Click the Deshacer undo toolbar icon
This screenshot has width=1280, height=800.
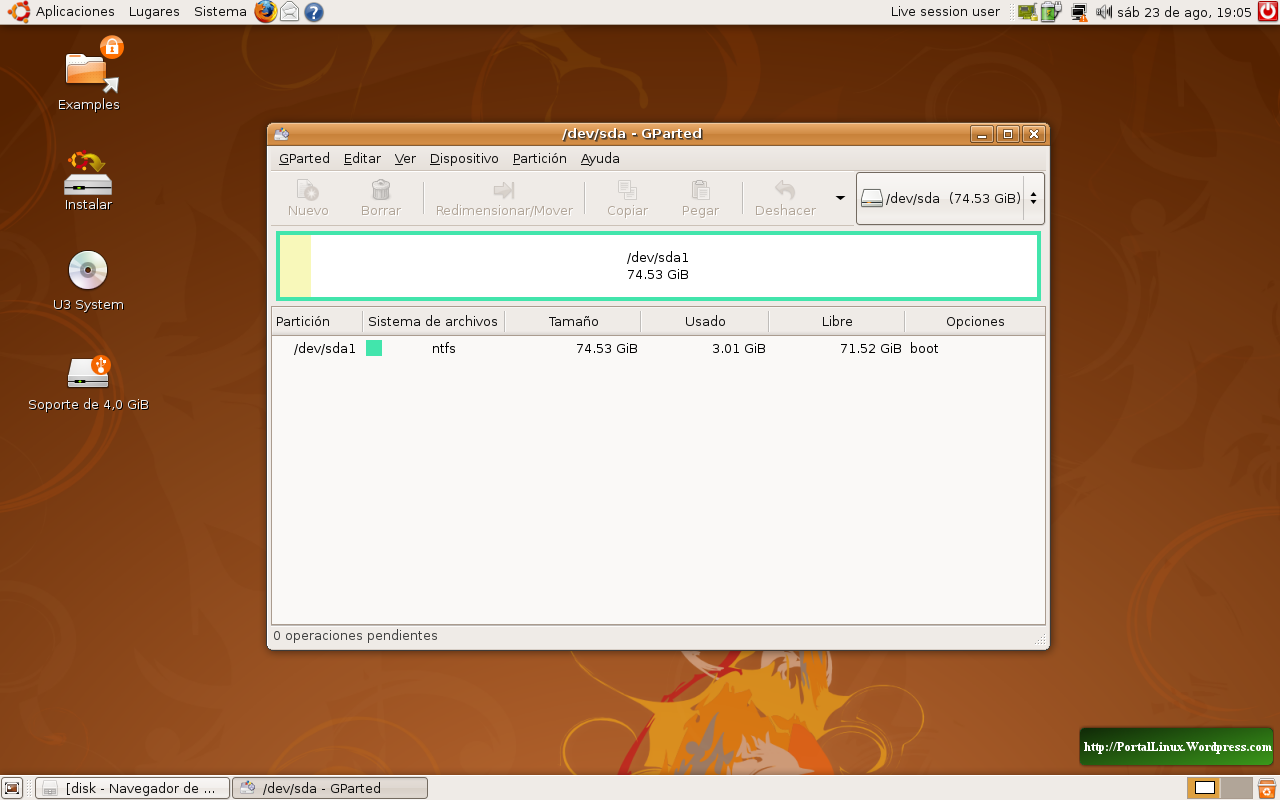[x=785, y=190]
